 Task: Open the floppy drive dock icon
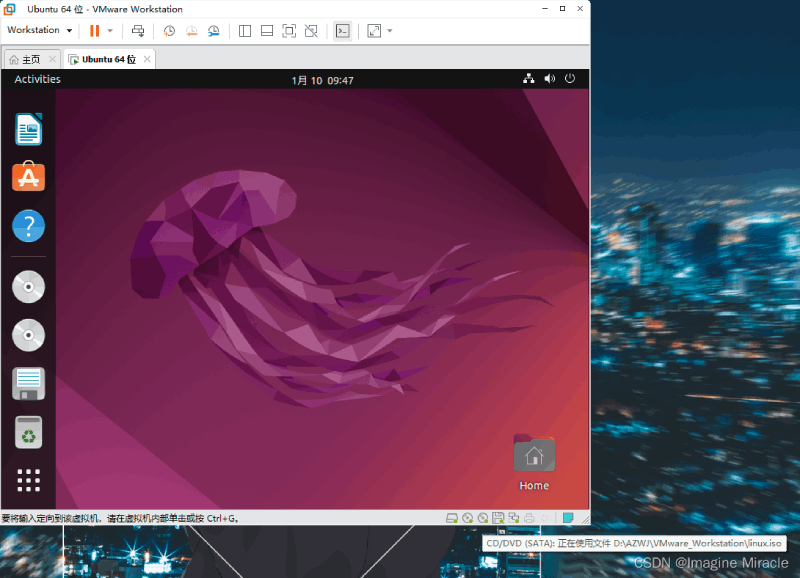tap(29, 384)
